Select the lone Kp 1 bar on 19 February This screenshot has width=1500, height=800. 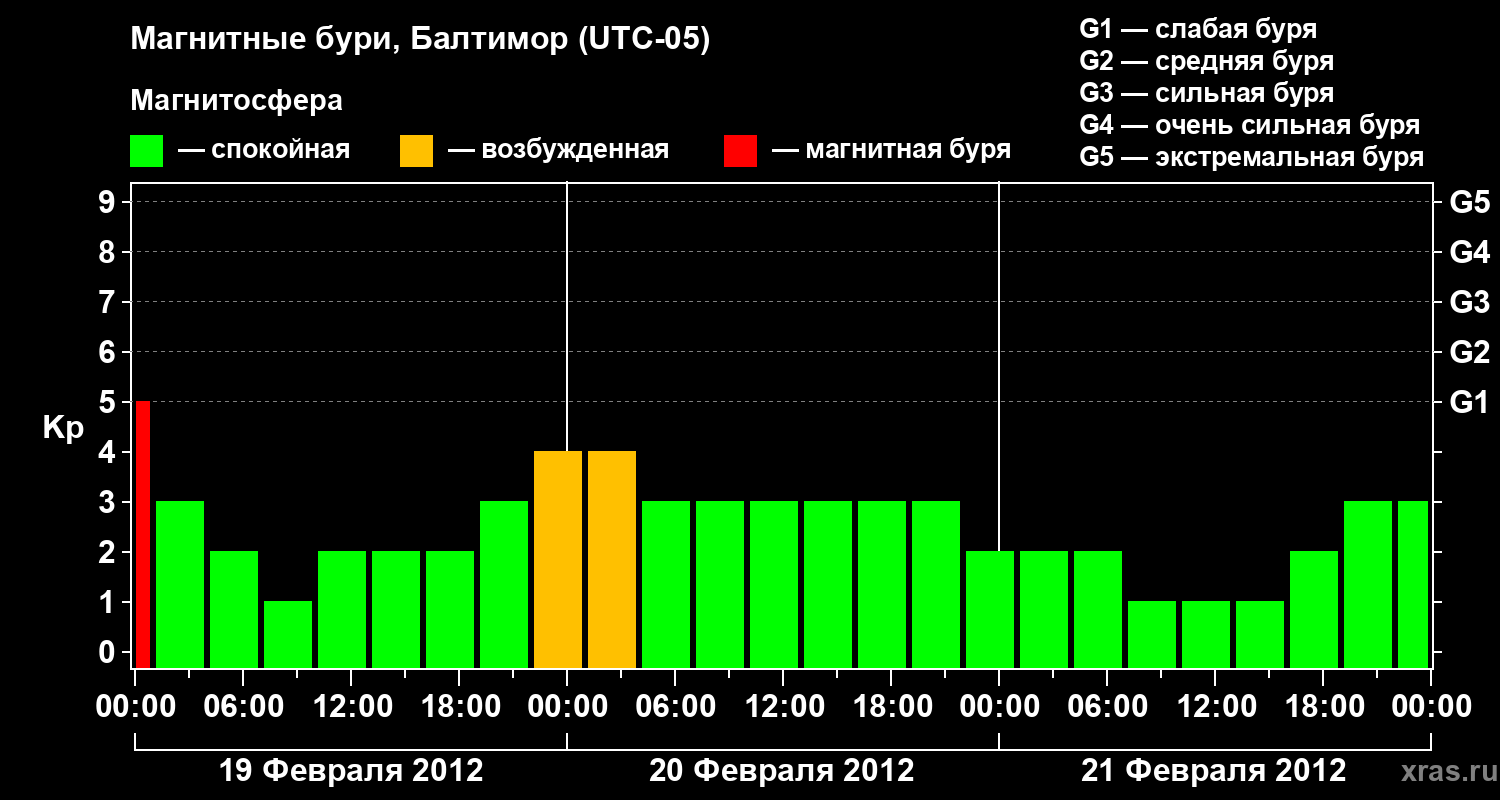click(x=288, y=634)
